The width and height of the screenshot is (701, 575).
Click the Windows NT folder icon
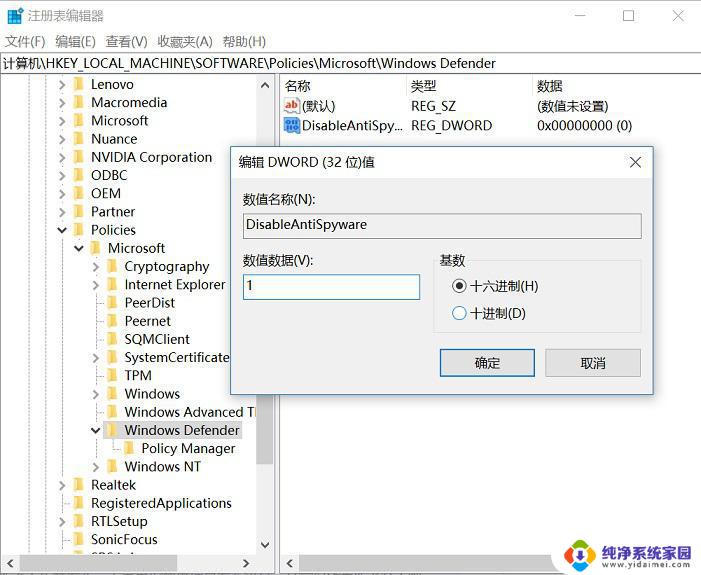(x=112, y=467)
